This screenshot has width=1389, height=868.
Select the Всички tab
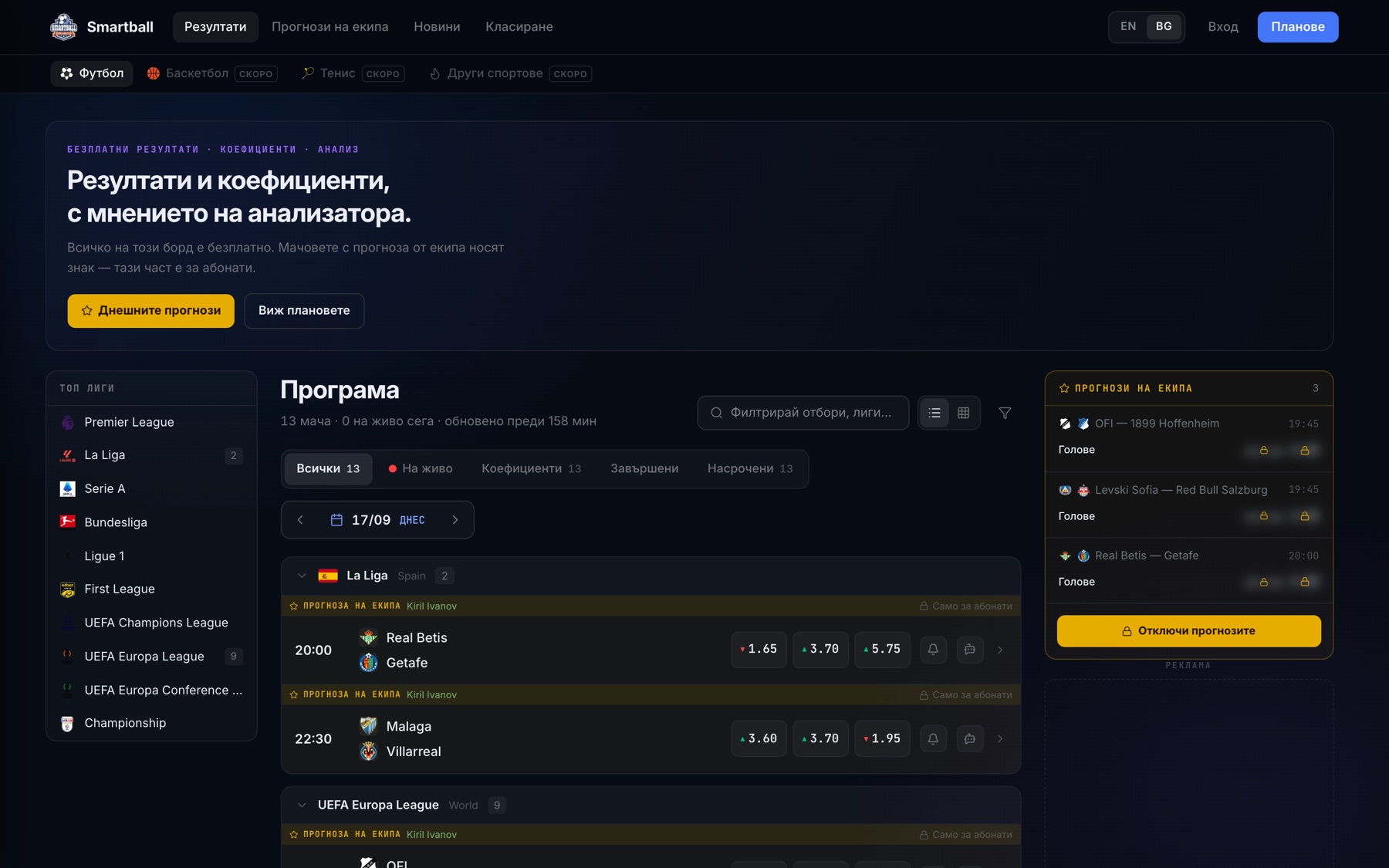(x=328, y=468)
